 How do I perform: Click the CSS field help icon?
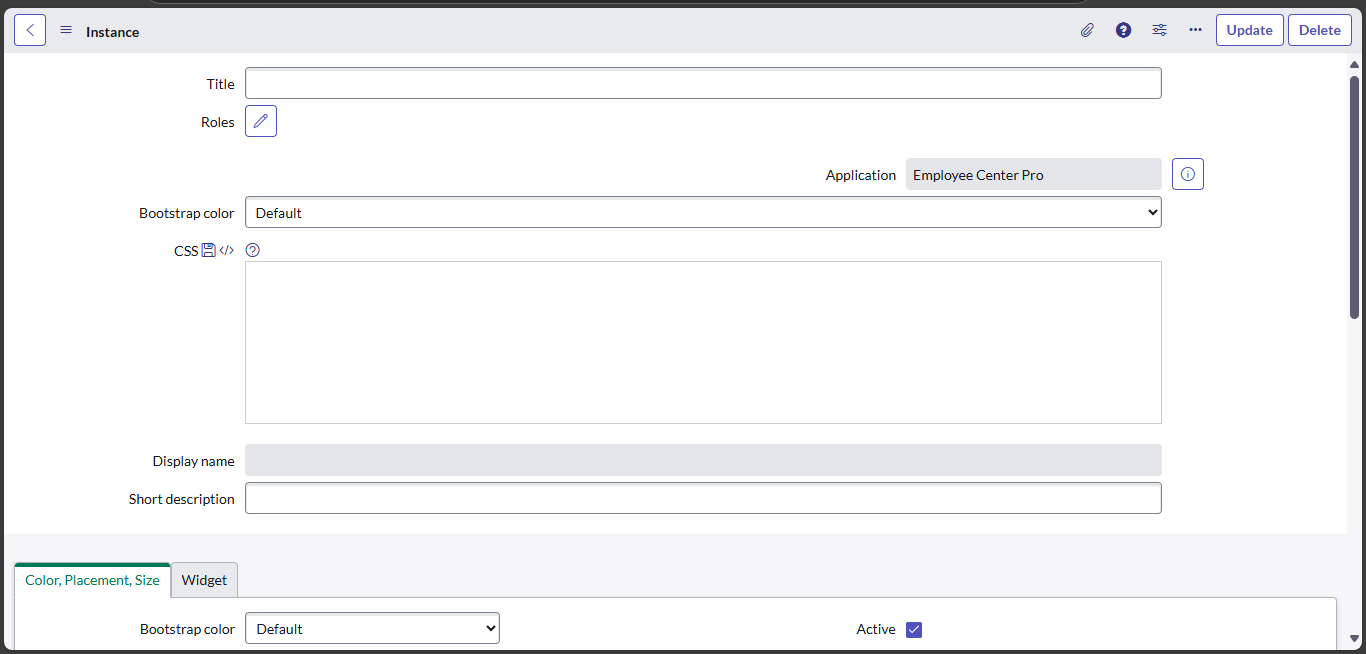(252, 249)
